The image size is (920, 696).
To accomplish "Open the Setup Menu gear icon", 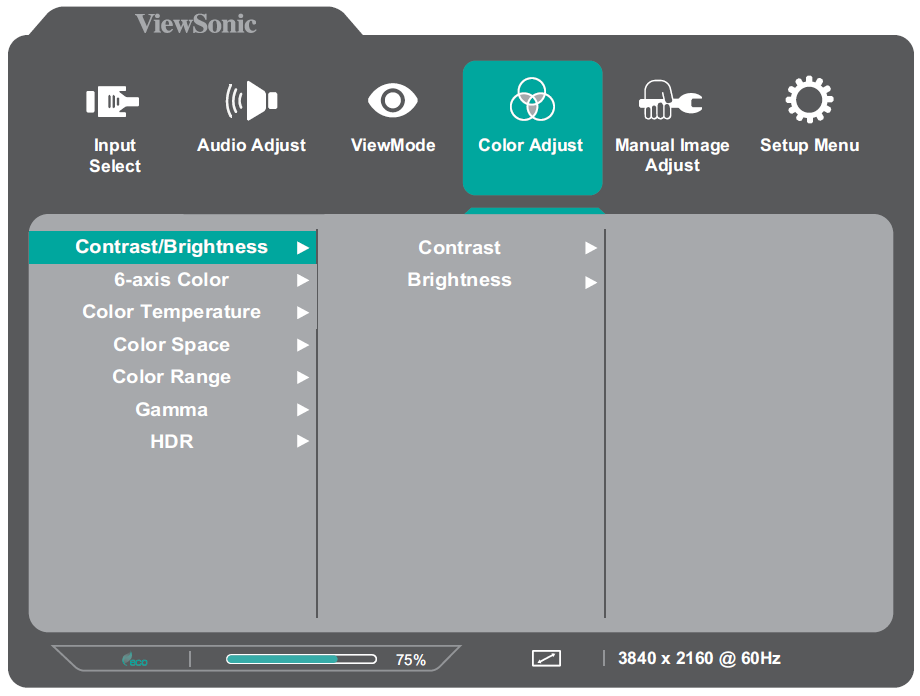I will 809,100.
